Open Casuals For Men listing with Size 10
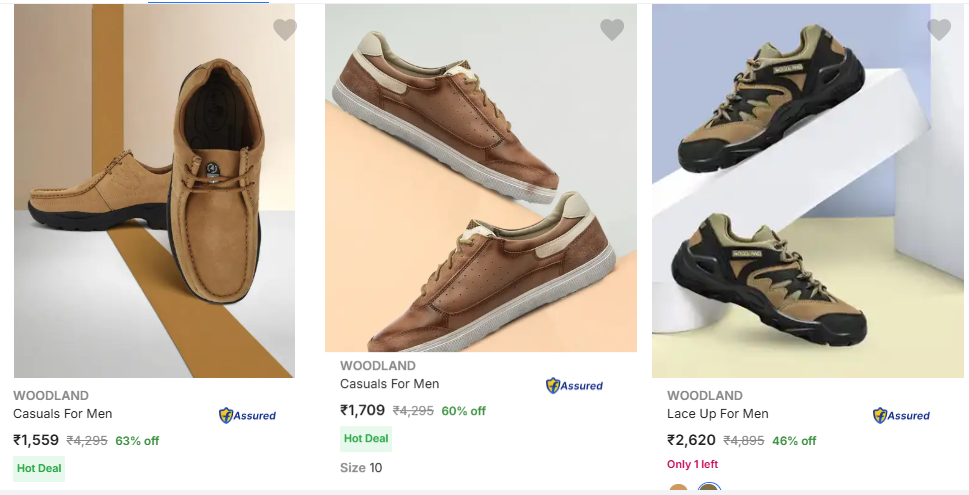 (x=390, y=384)
